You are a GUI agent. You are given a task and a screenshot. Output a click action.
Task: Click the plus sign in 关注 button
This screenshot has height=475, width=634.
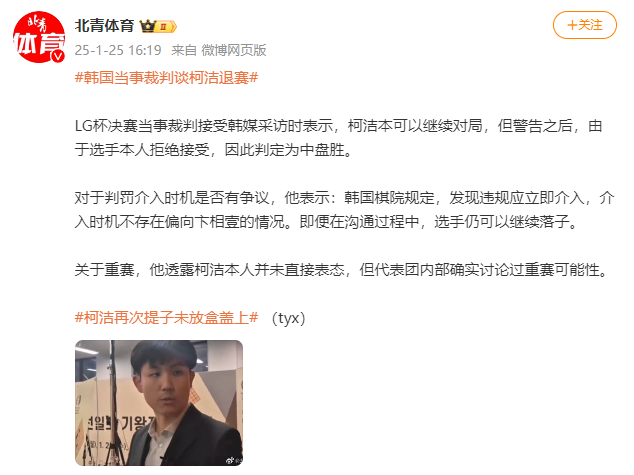pos(572,25)
